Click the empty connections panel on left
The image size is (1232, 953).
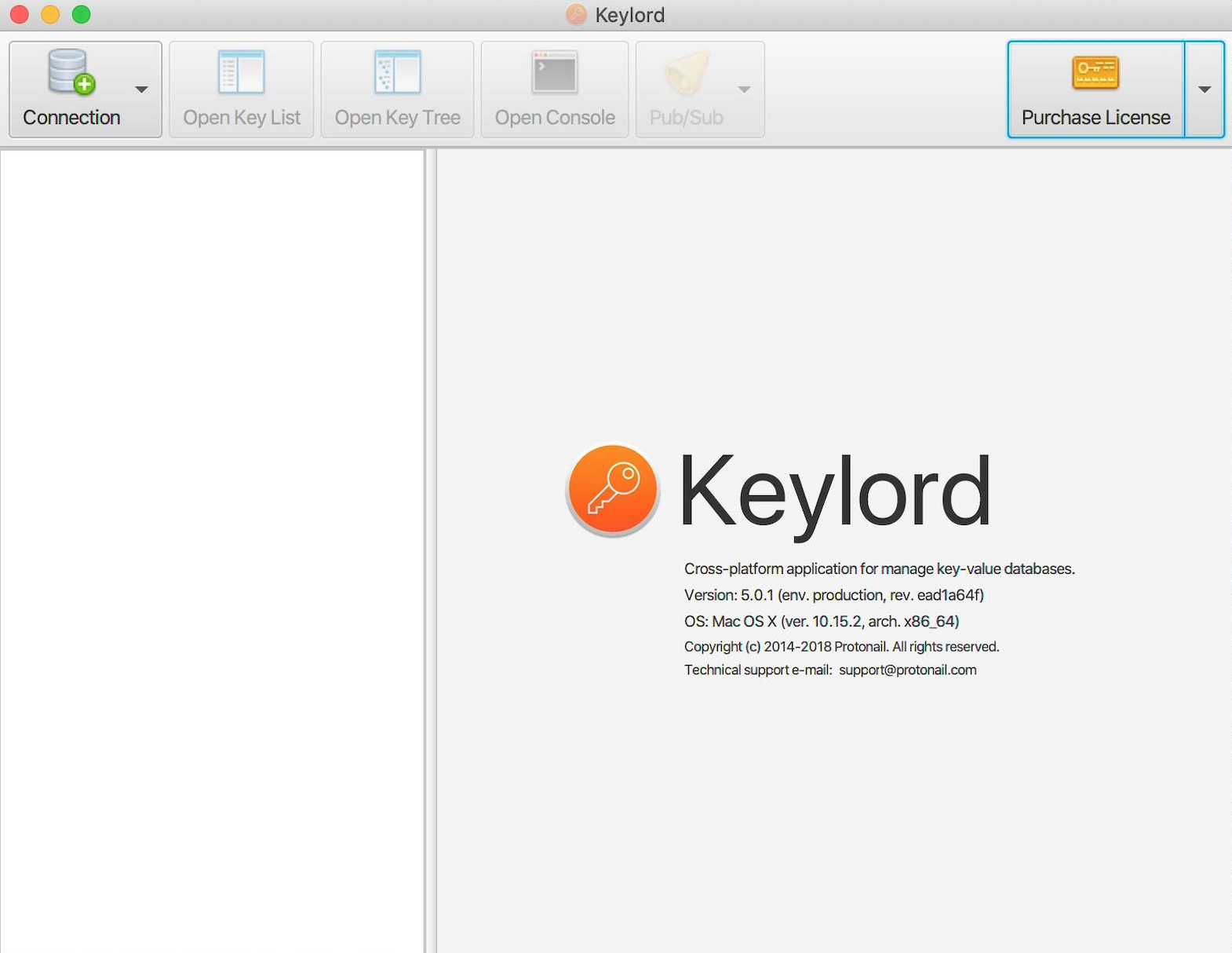pos(212,550)
